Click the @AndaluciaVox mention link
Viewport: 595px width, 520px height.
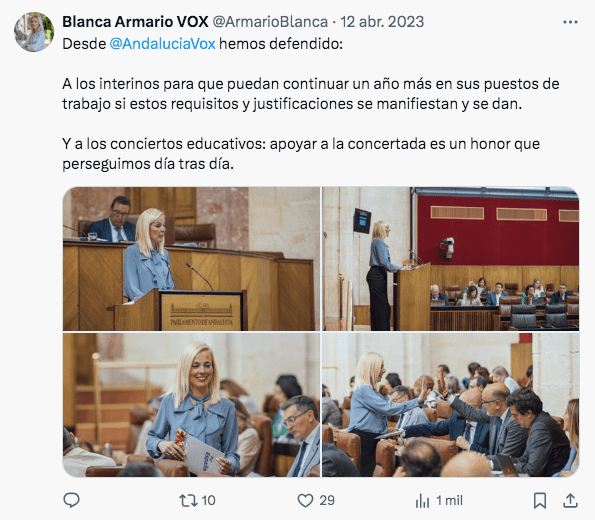point(162,44)
